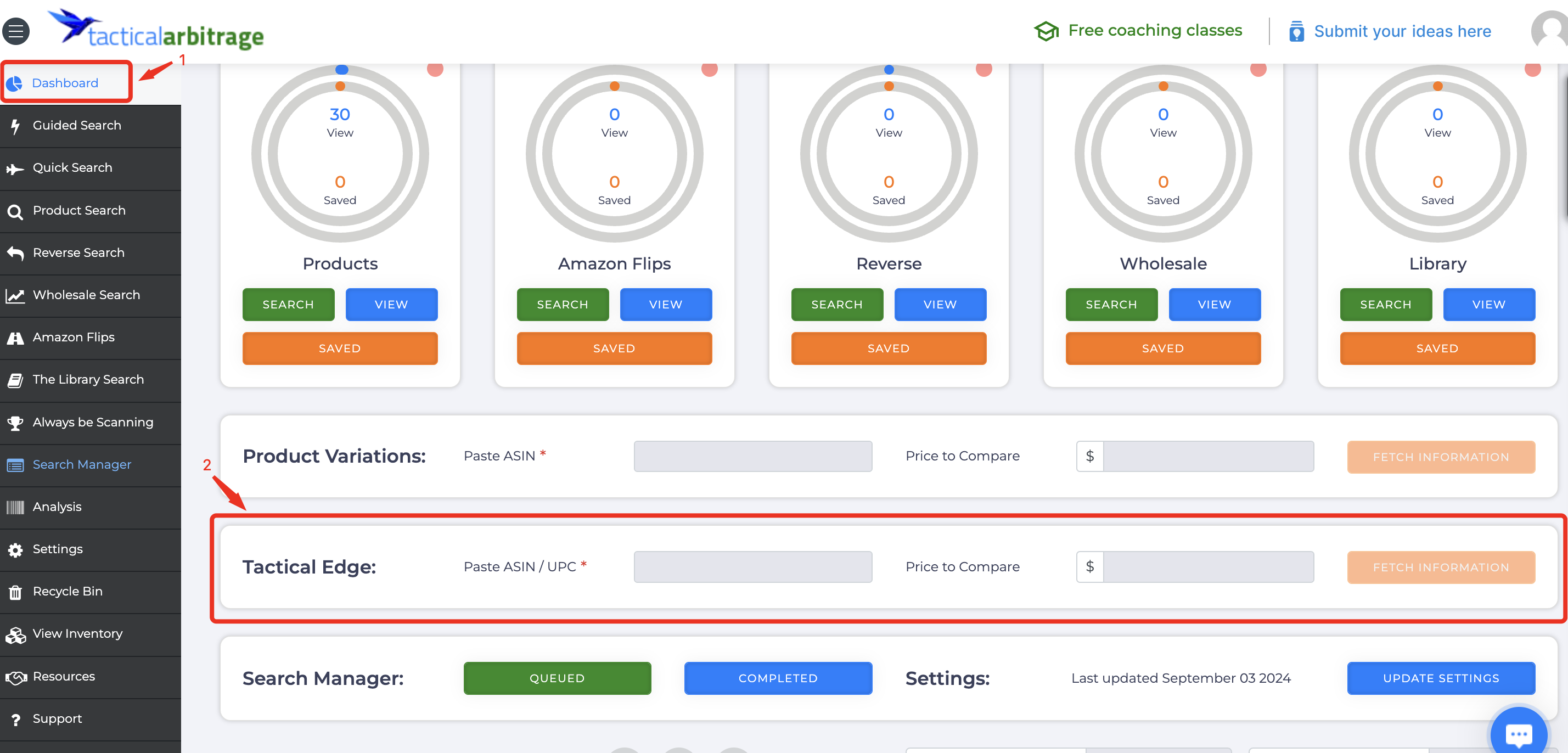Click SAVED under Wholesale
This screenshot has height=753, width=1568.
[x=1164, y=348]
